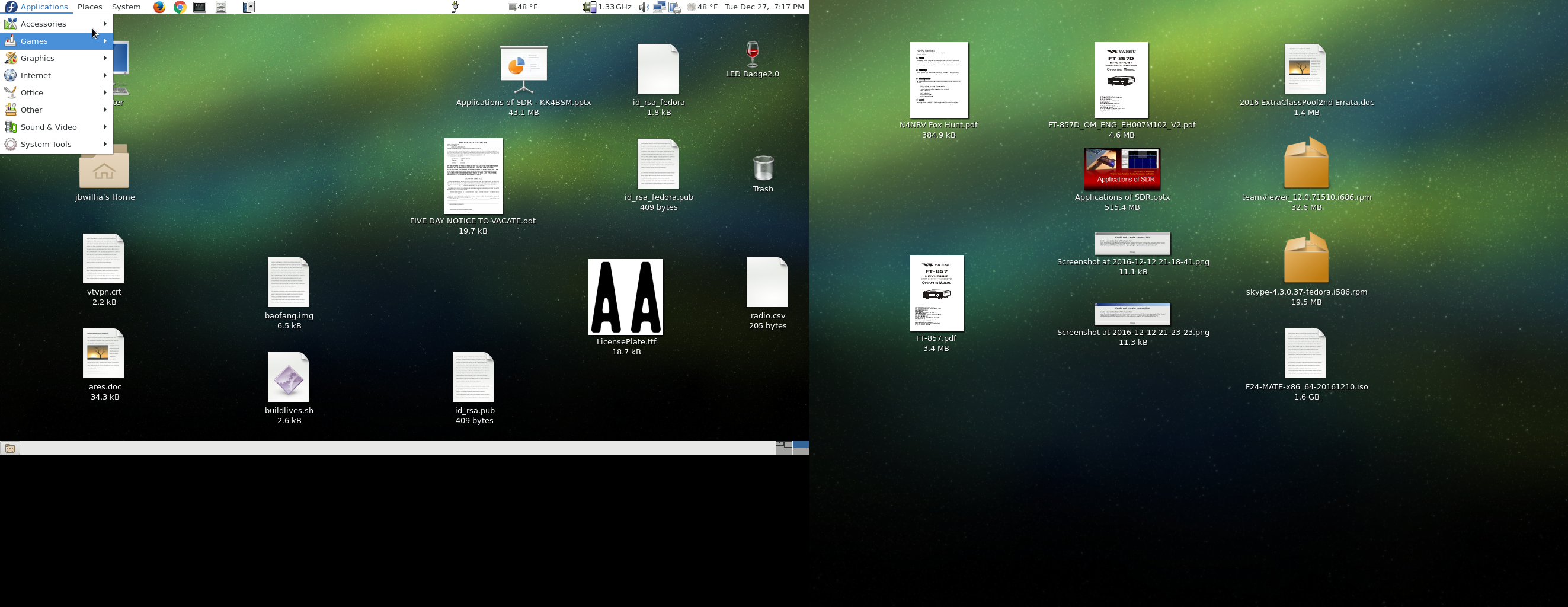Select the id_rsa.pub file icon
Viewport: 1568px width, 607px height.
[x=473, y=378]
